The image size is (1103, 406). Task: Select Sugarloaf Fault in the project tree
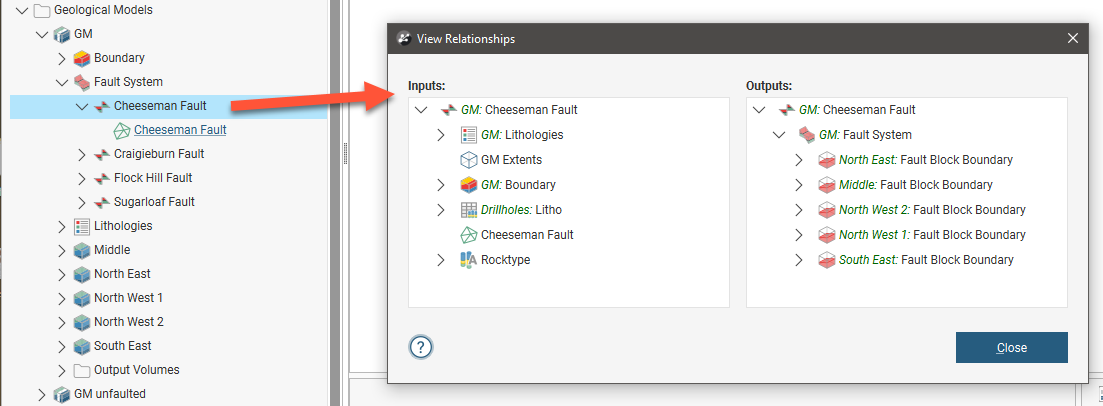point(153,202)
